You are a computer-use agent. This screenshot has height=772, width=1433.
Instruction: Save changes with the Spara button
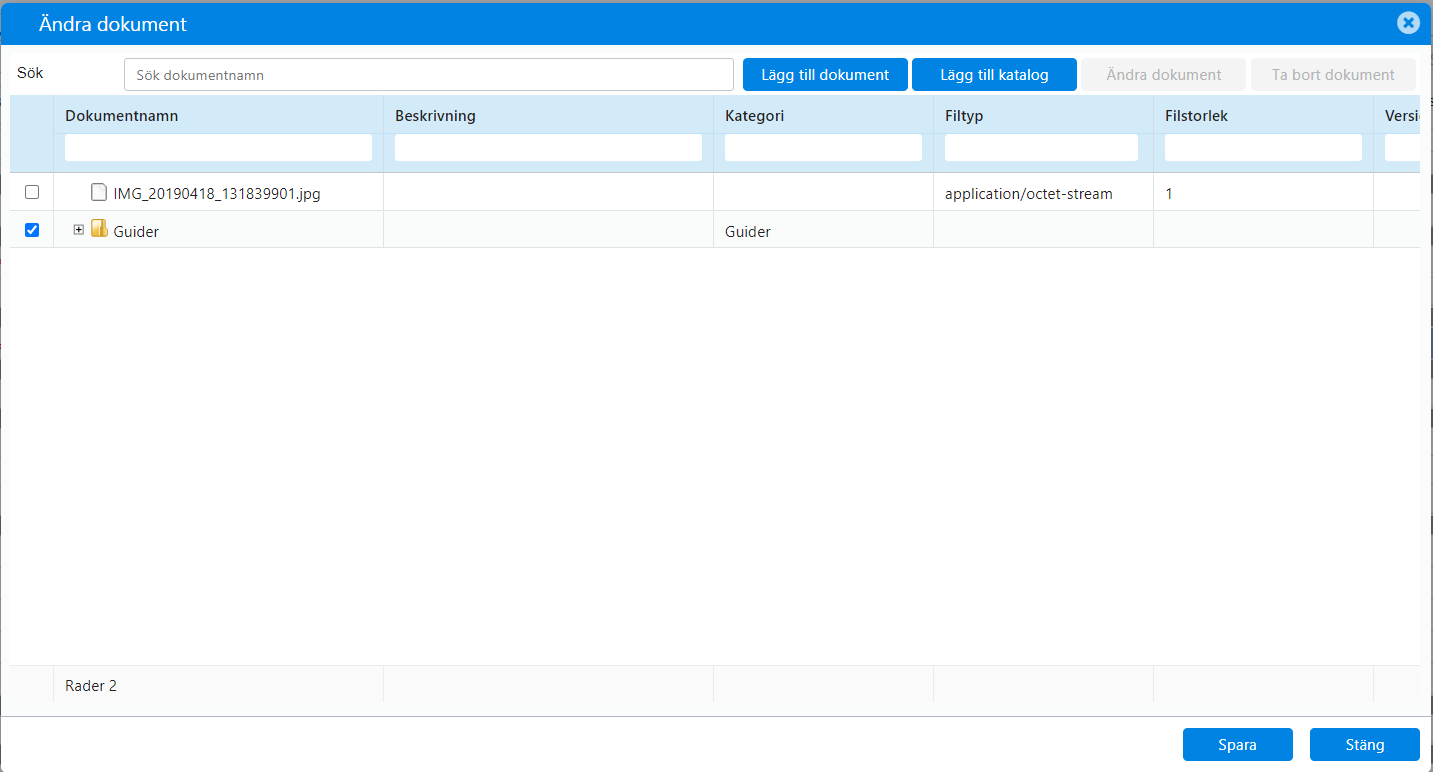coord(1237,745)
